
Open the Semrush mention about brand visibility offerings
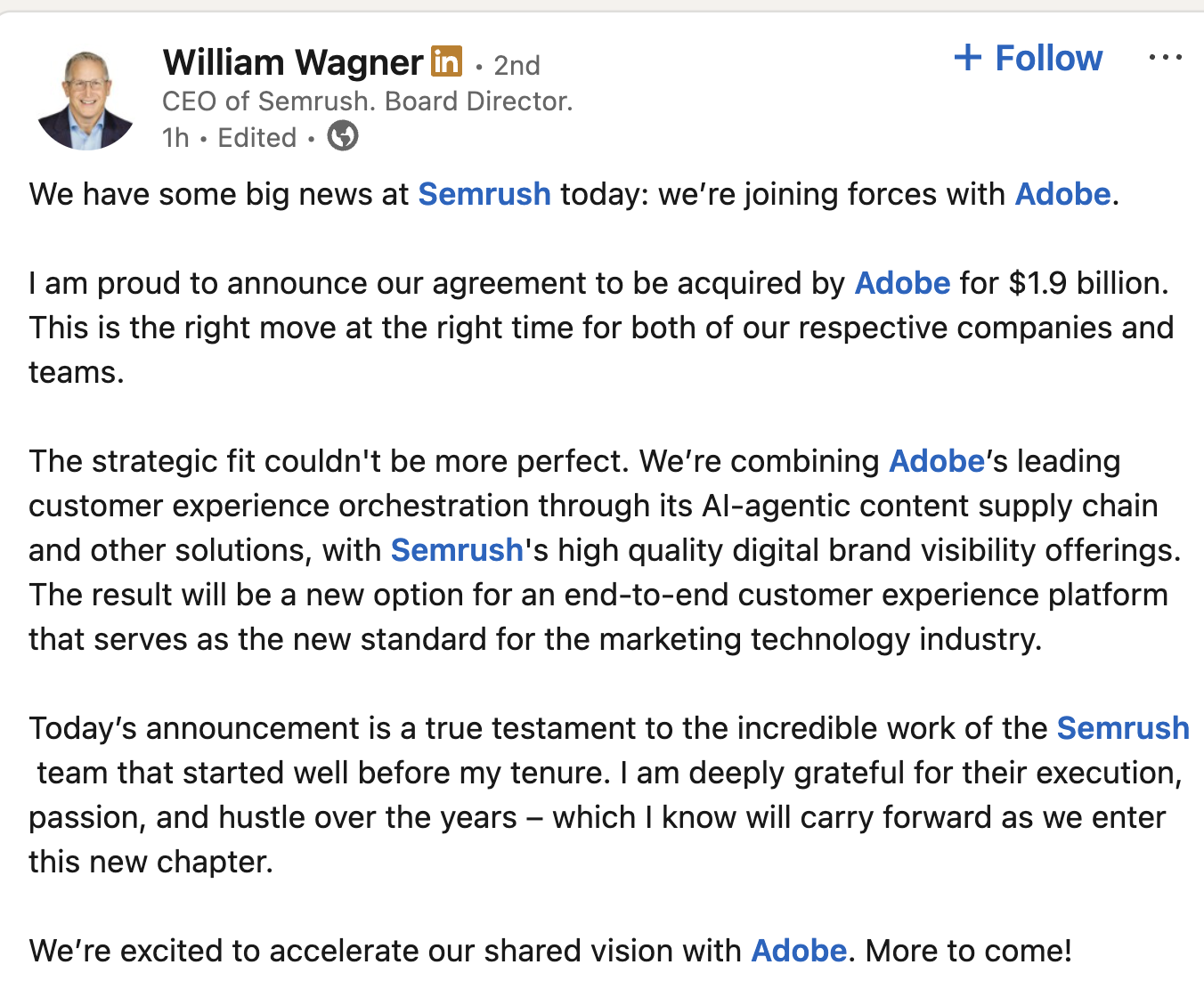pyautogui.click(x=456, y=550)
